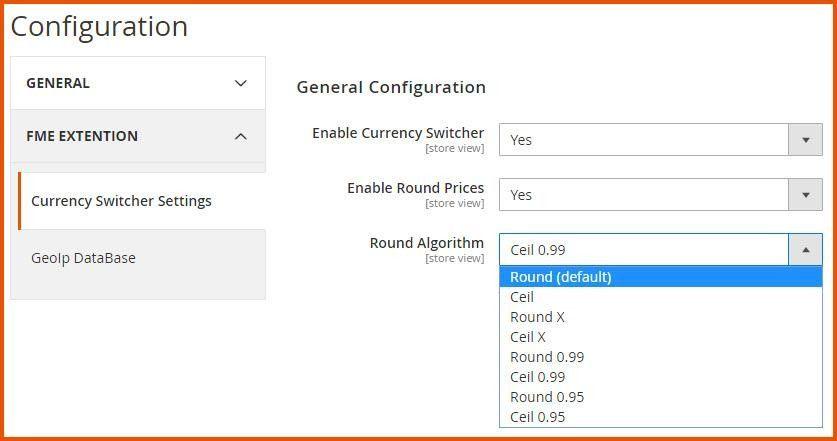Click the FME EXTENTION section header
The image size is (837, 441).
(x=82, y=136)
